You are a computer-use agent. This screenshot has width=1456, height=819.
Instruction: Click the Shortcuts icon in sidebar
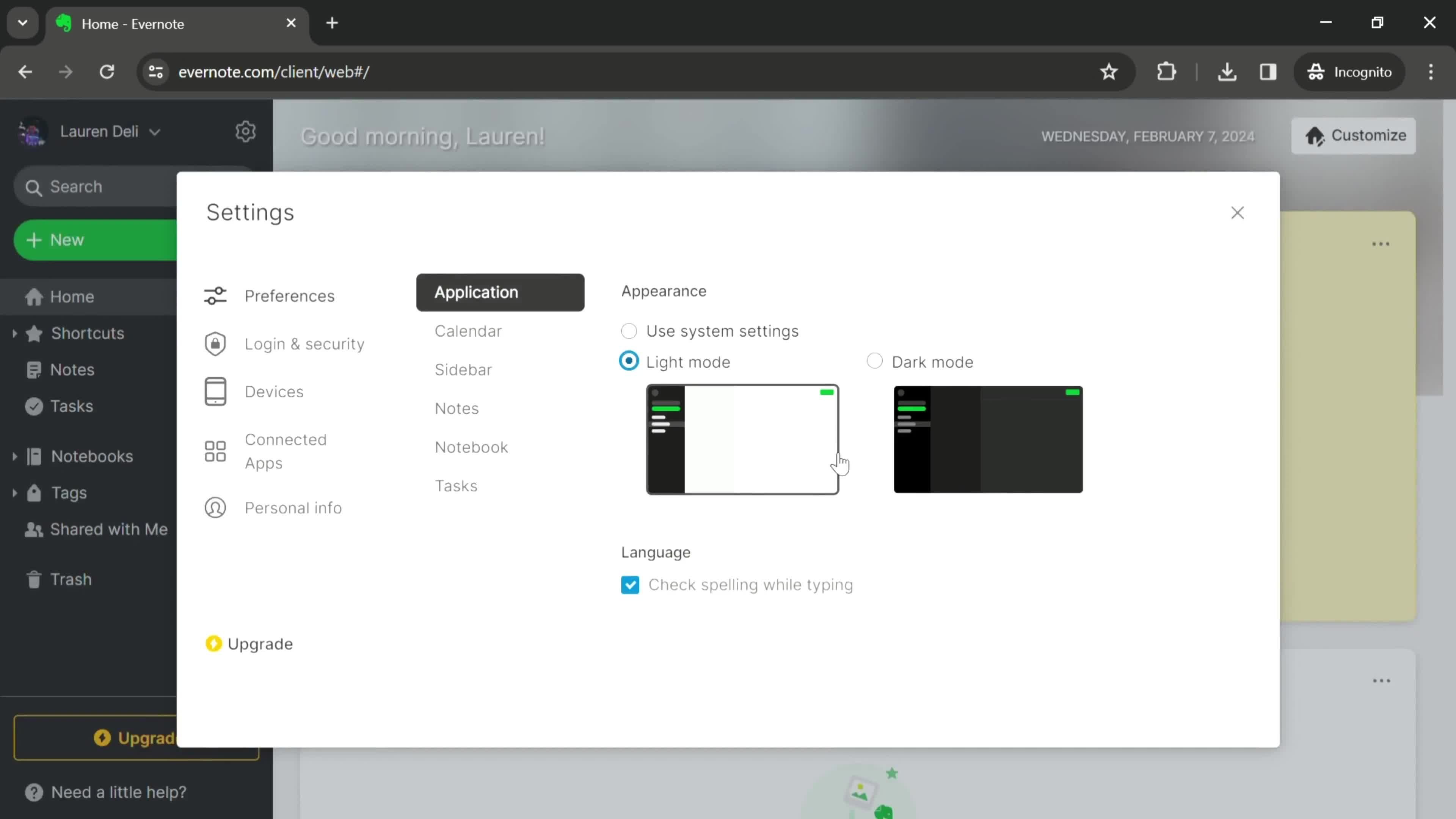click(x=34, y=333)
